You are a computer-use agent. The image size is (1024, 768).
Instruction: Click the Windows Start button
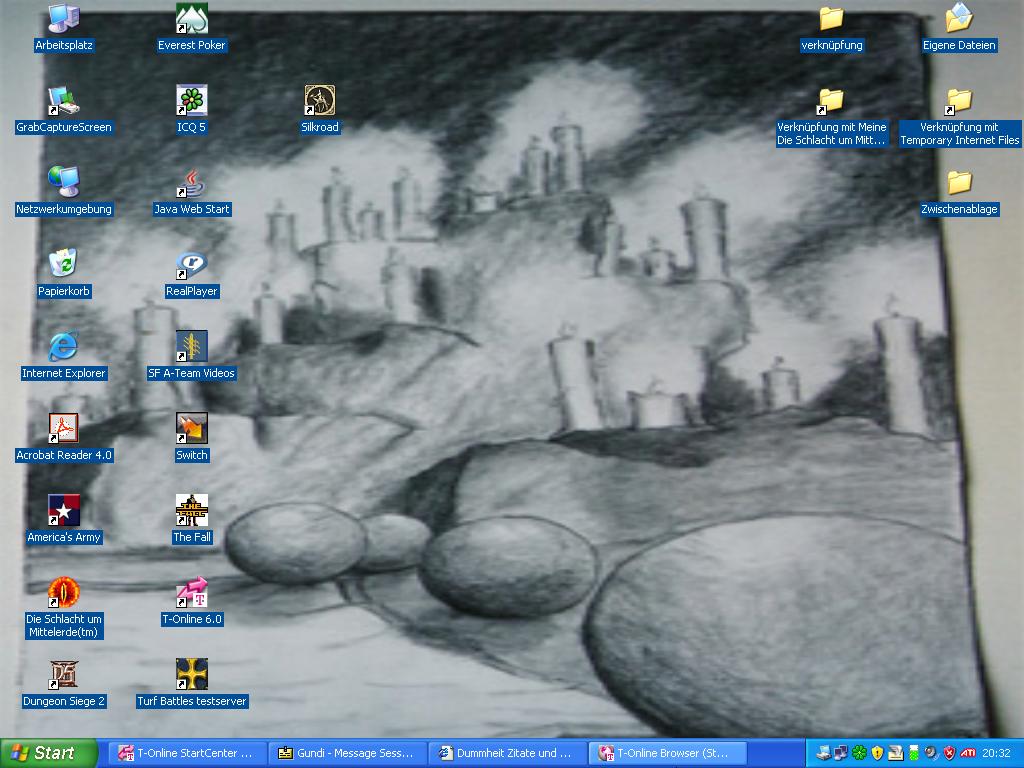(x=48, y=753)
